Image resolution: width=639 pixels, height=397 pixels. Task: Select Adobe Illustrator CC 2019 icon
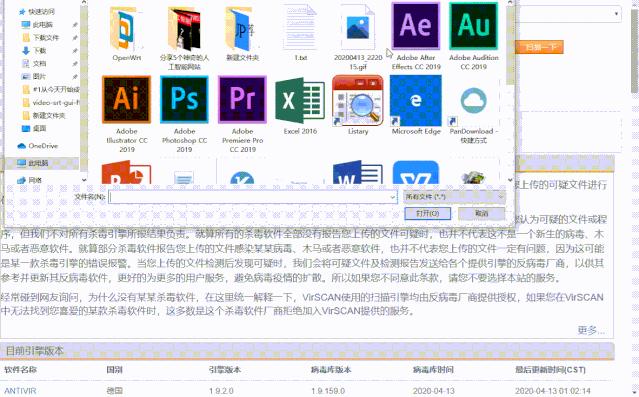tap(126, 99)
